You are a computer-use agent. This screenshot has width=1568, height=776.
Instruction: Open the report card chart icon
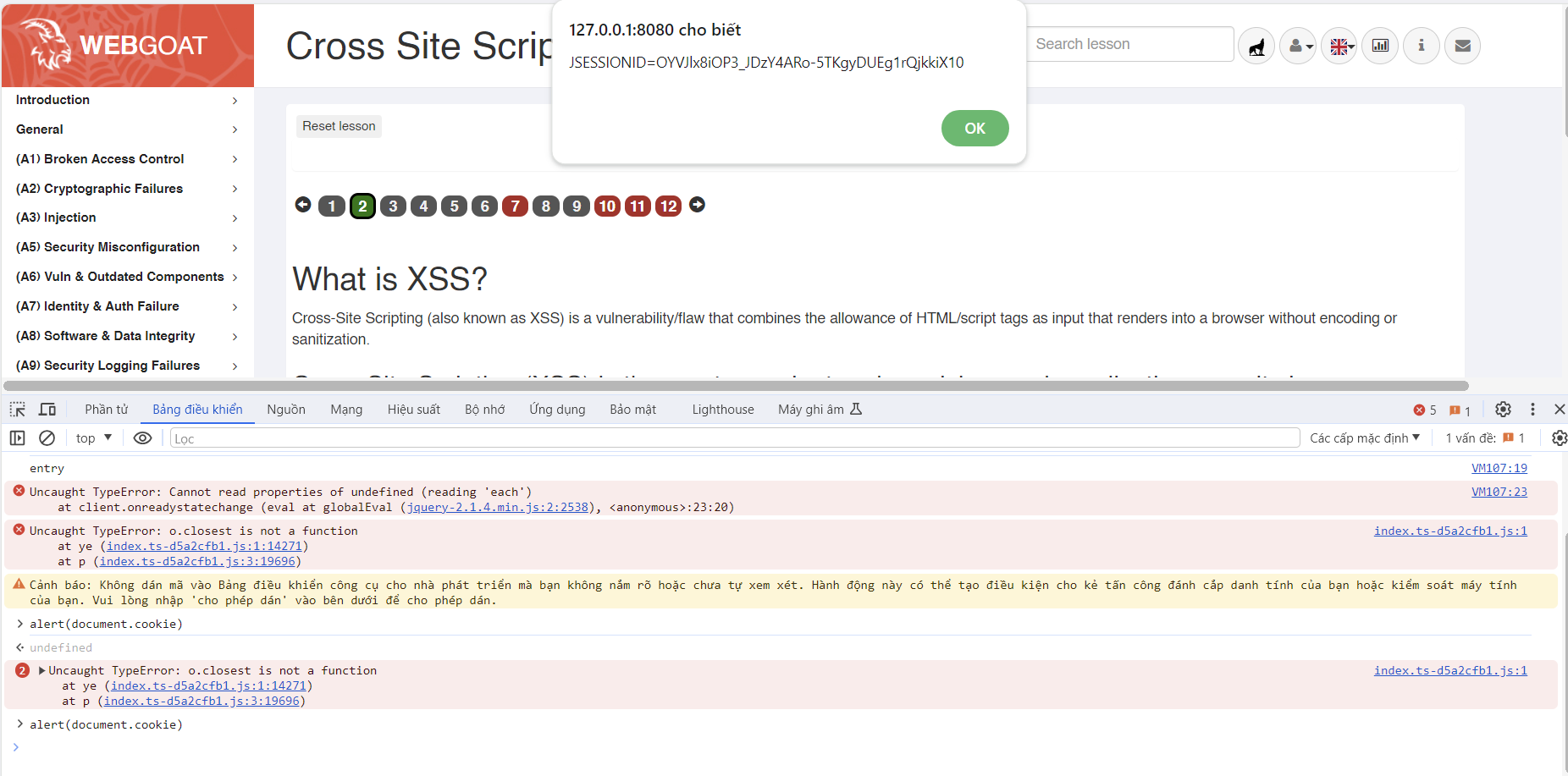click(x=1380, y=46)
